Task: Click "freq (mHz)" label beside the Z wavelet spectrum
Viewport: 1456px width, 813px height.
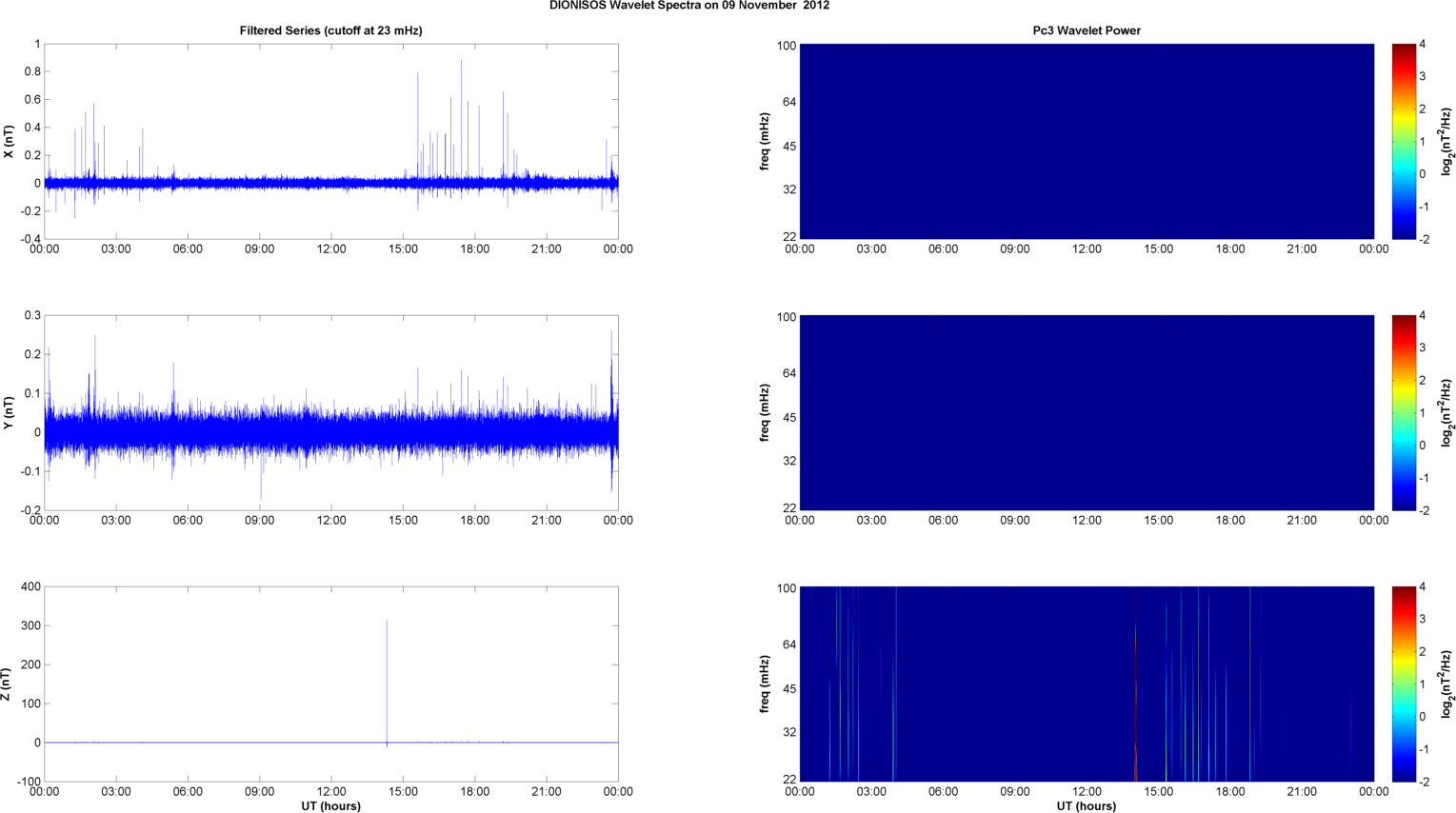Action: (x=765, y=684)
